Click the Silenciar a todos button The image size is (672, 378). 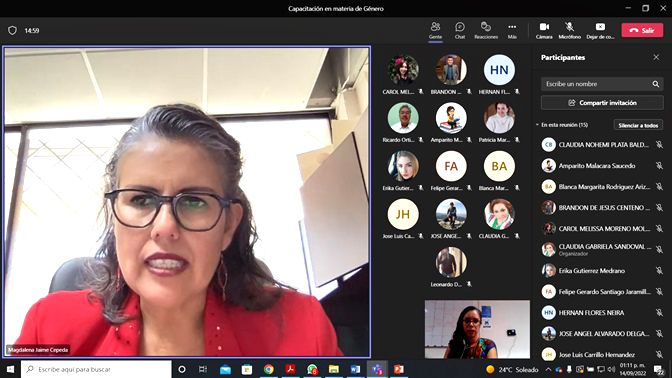[638, 125]
